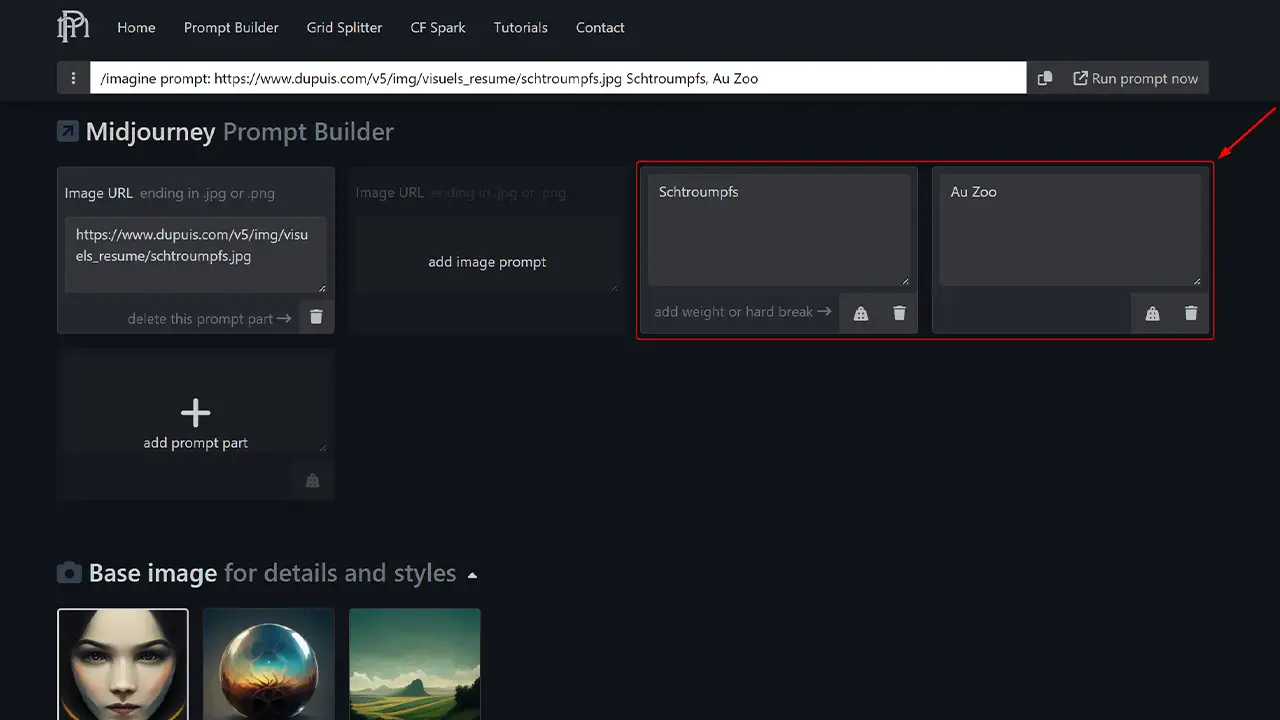Click the Schtroumpfs prompt text area
Screen dimensions: 1280x720
click(779, 230)
